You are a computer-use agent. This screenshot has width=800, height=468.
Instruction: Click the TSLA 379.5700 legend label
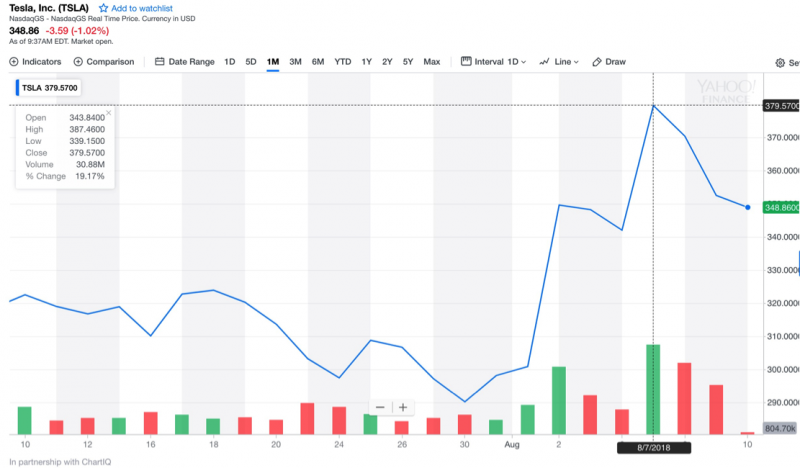48,88
